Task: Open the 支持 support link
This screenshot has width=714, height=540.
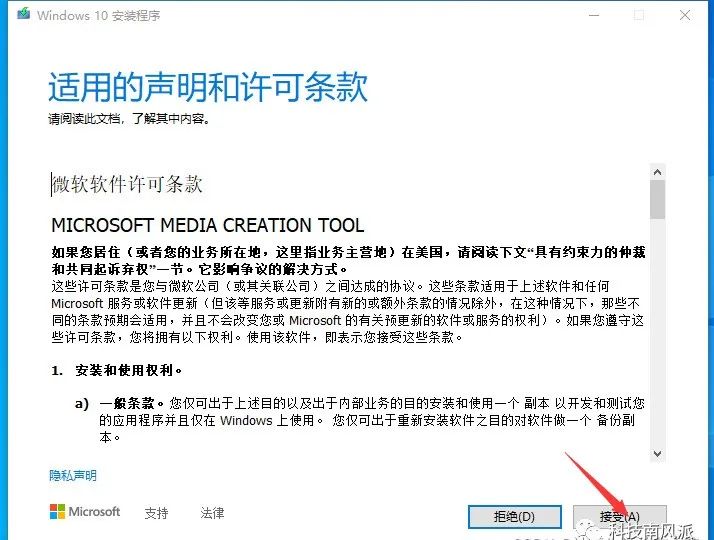Action: (x=156, y=513)
